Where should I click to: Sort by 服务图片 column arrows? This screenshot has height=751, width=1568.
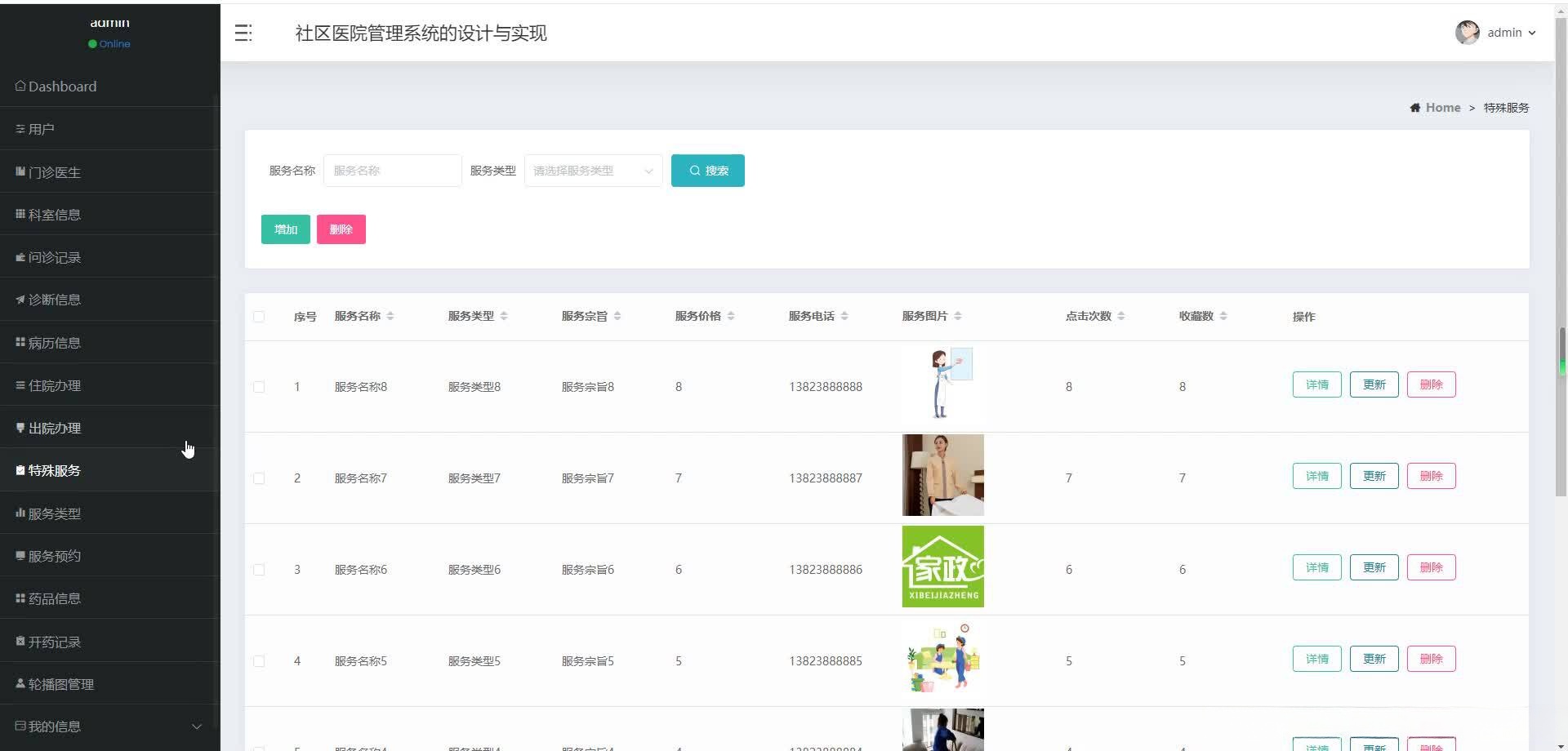958,317
